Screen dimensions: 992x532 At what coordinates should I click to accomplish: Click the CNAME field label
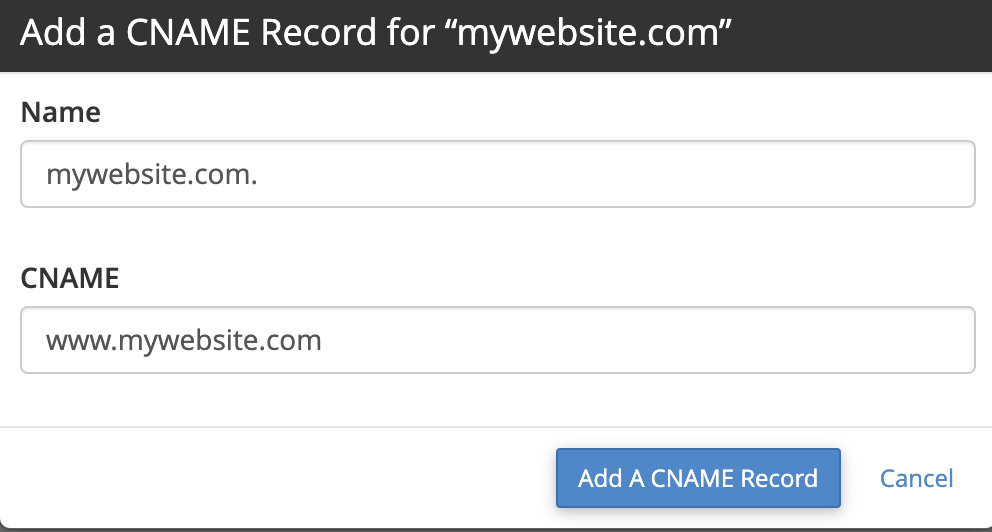[70, 278]
